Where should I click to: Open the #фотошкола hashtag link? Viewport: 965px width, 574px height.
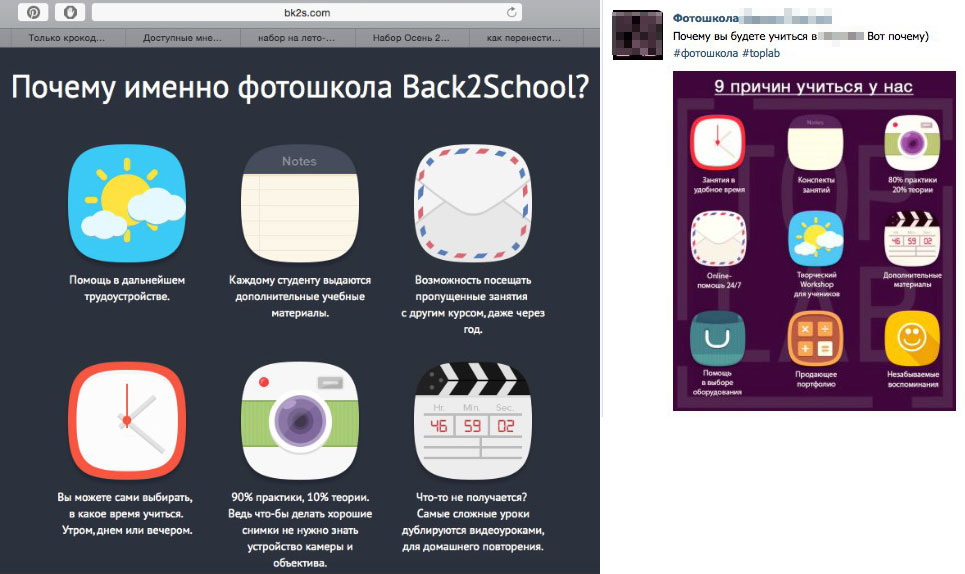click(x=705, y=54)
